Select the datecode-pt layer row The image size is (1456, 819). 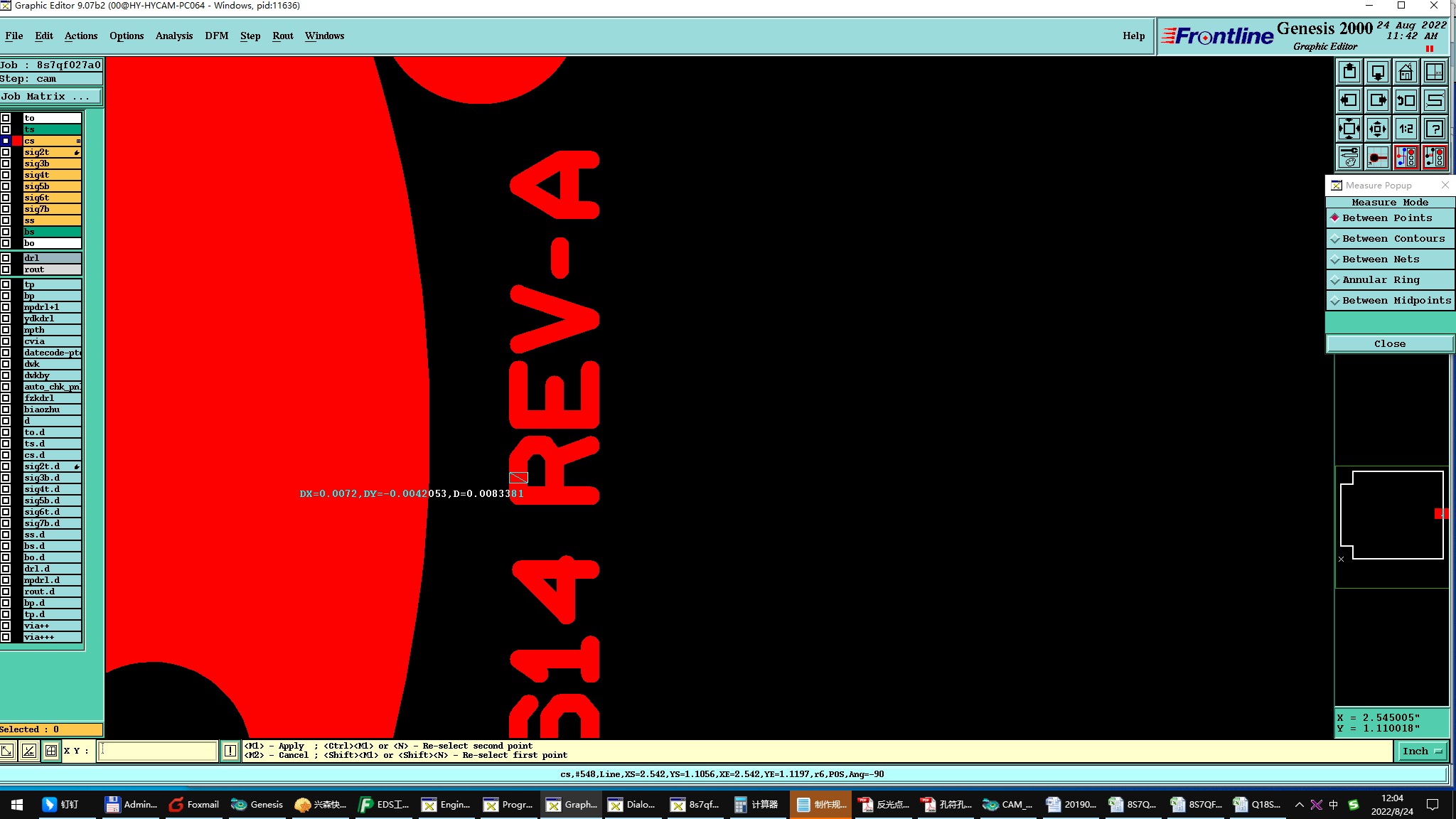[52, 353]
